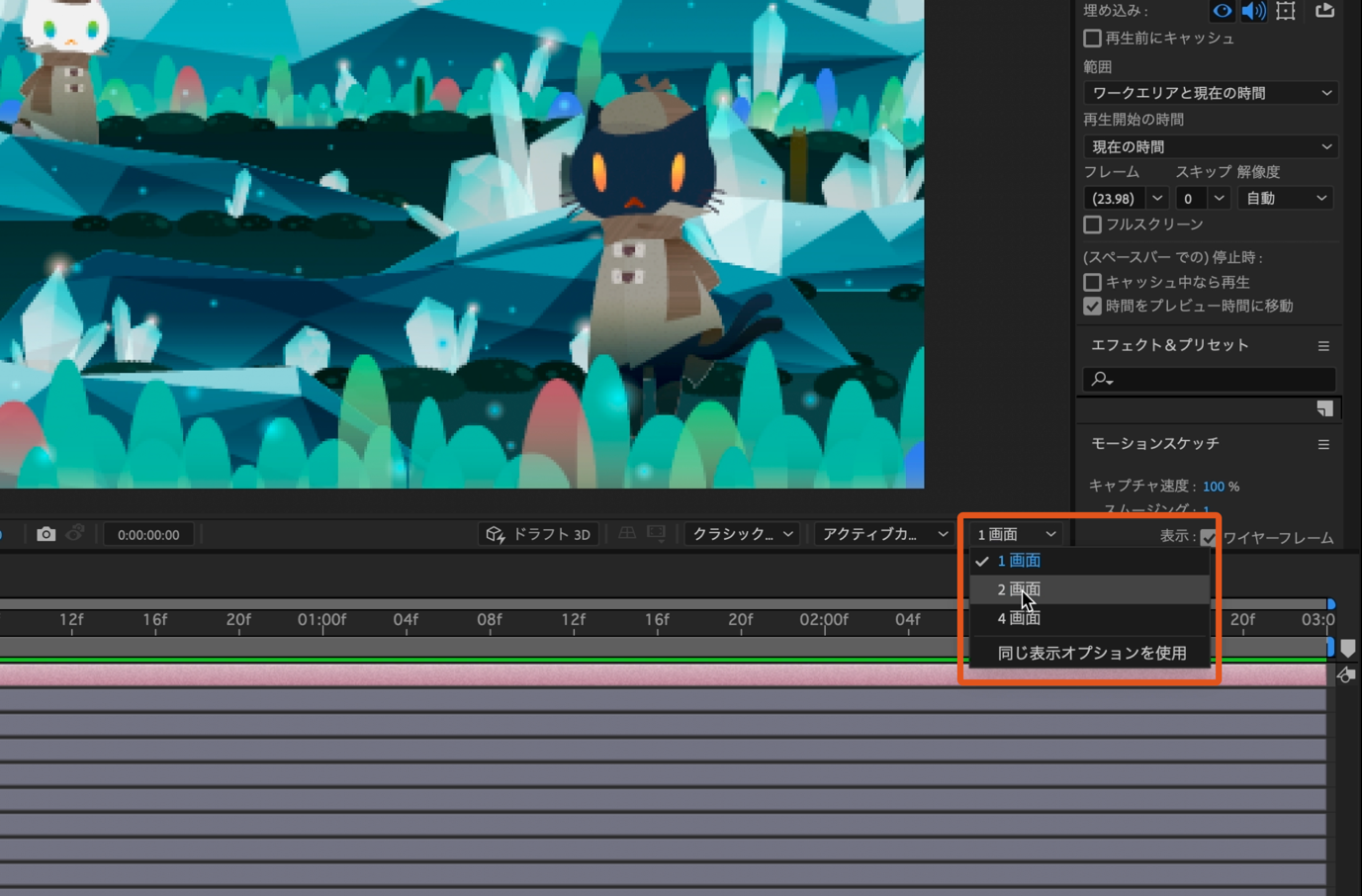1362x896 pixels.
Task: Select 2 画面 from the menu
Action: coord(1089,589)
